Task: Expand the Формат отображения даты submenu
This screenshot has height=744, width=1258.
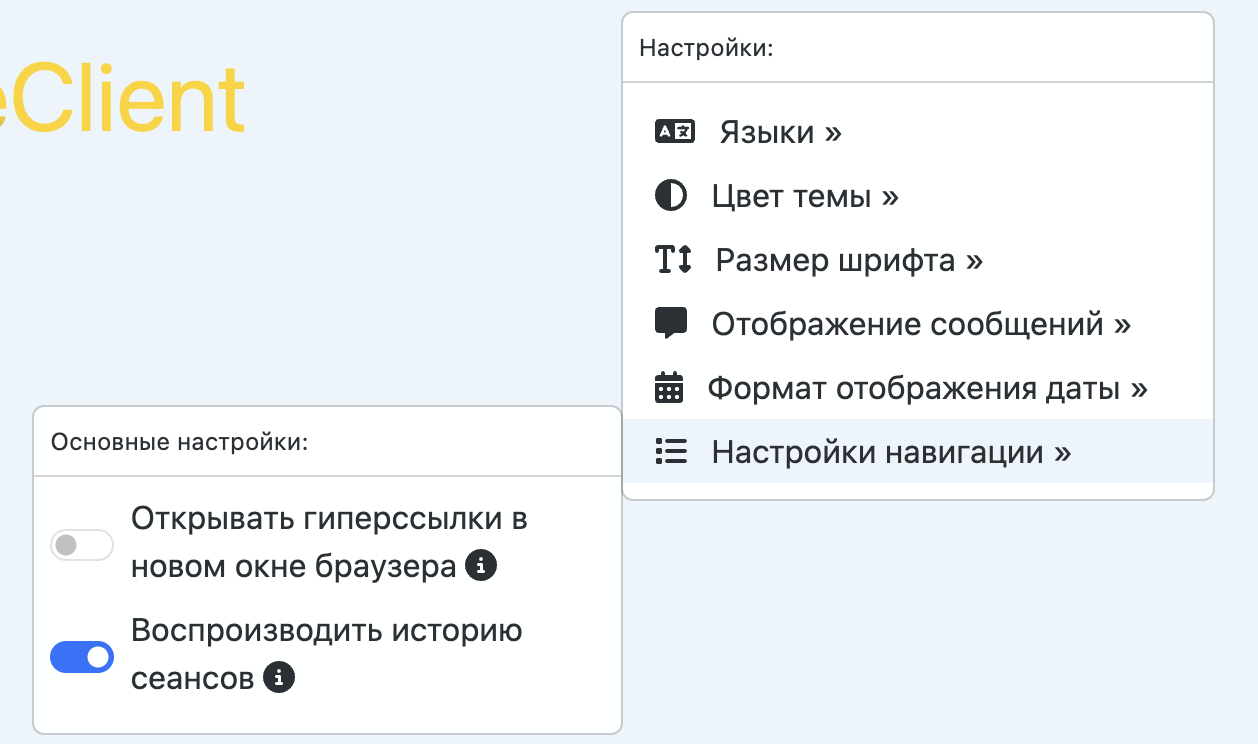Action: tap(927, 387)
